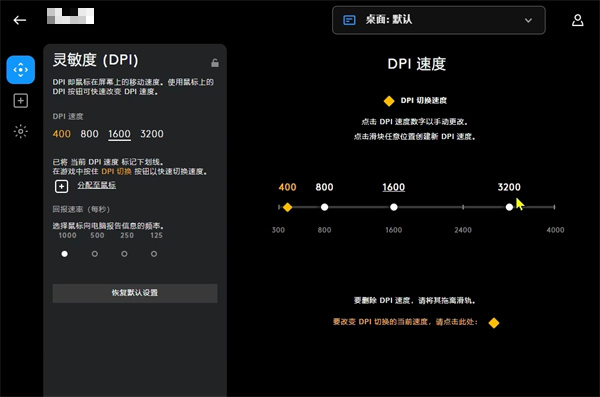Click the 3200 value above the slider

pos(509,187)
